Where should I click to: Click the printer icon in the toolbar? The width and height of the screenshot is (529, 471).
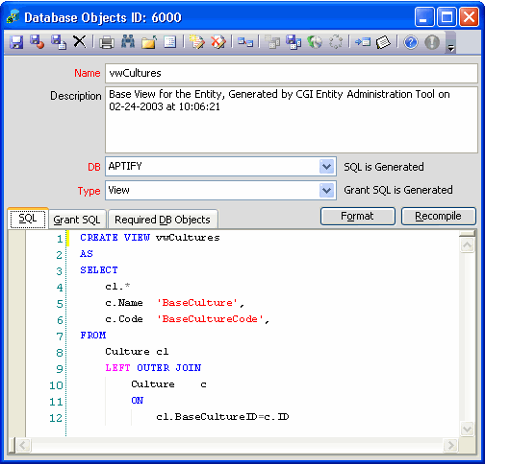click(x=107, y=43)
